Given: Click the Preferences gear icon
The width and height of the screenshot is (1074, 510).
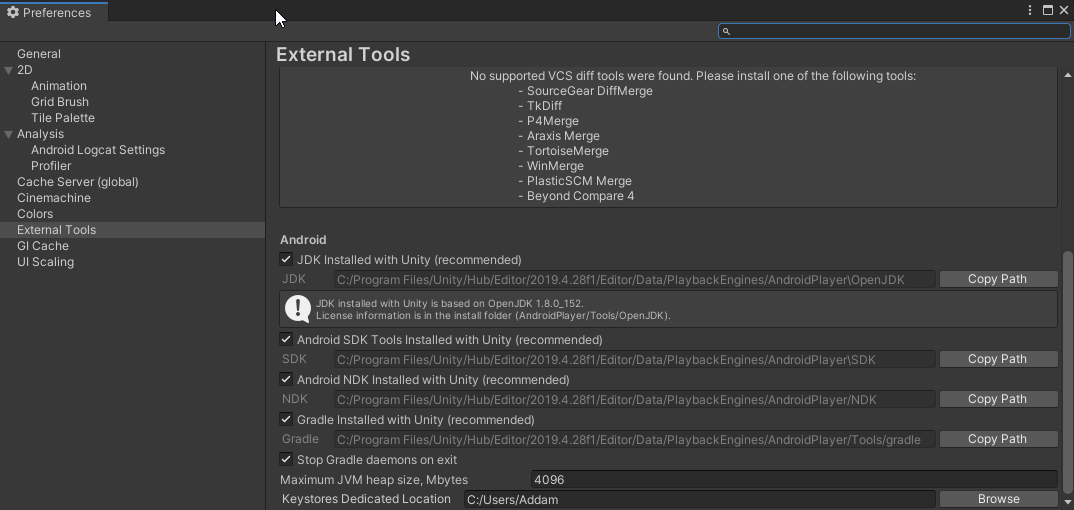Looking at the screenshot, I should [x=12, y=12].
